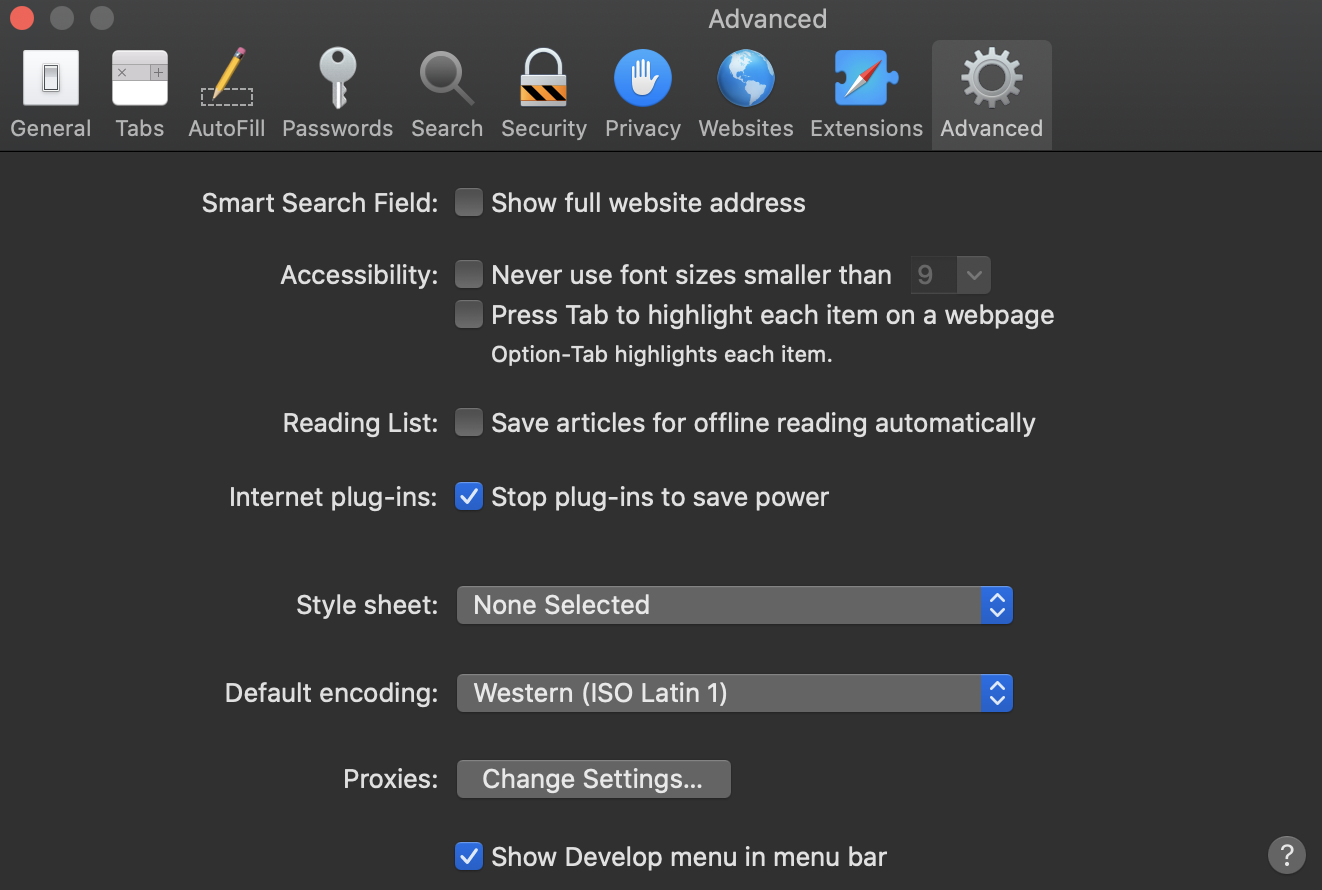Open the General preferences pane
Image resolution: width=1322 pixels, height=890 pixels.
tap(50, 96)
